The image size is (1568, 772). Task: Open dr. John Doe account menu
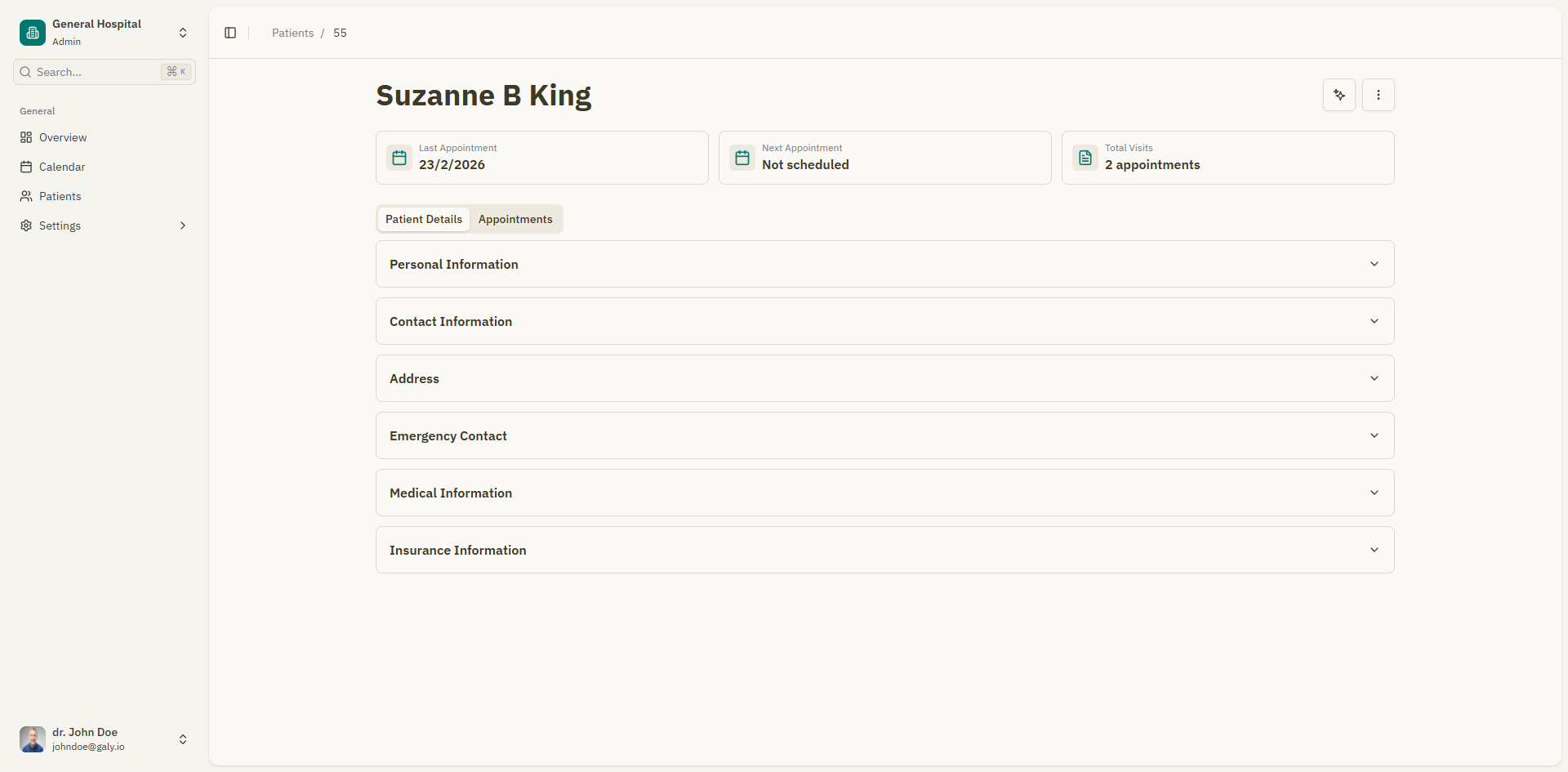click(x=104, y=739)
